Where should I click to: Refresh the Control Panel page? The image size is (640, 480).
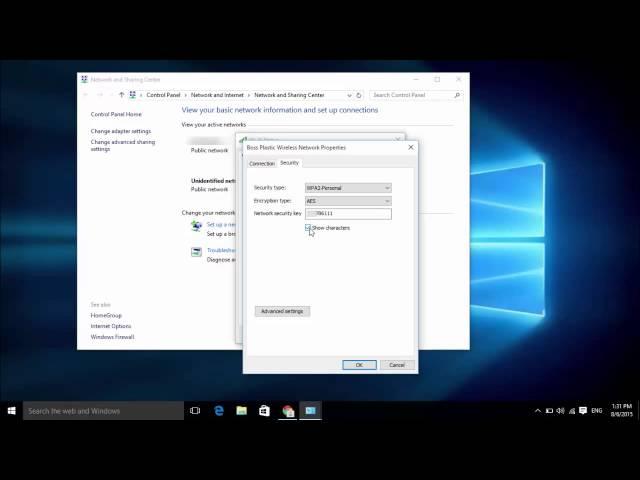pyautogui.click(x=359, y=95)
